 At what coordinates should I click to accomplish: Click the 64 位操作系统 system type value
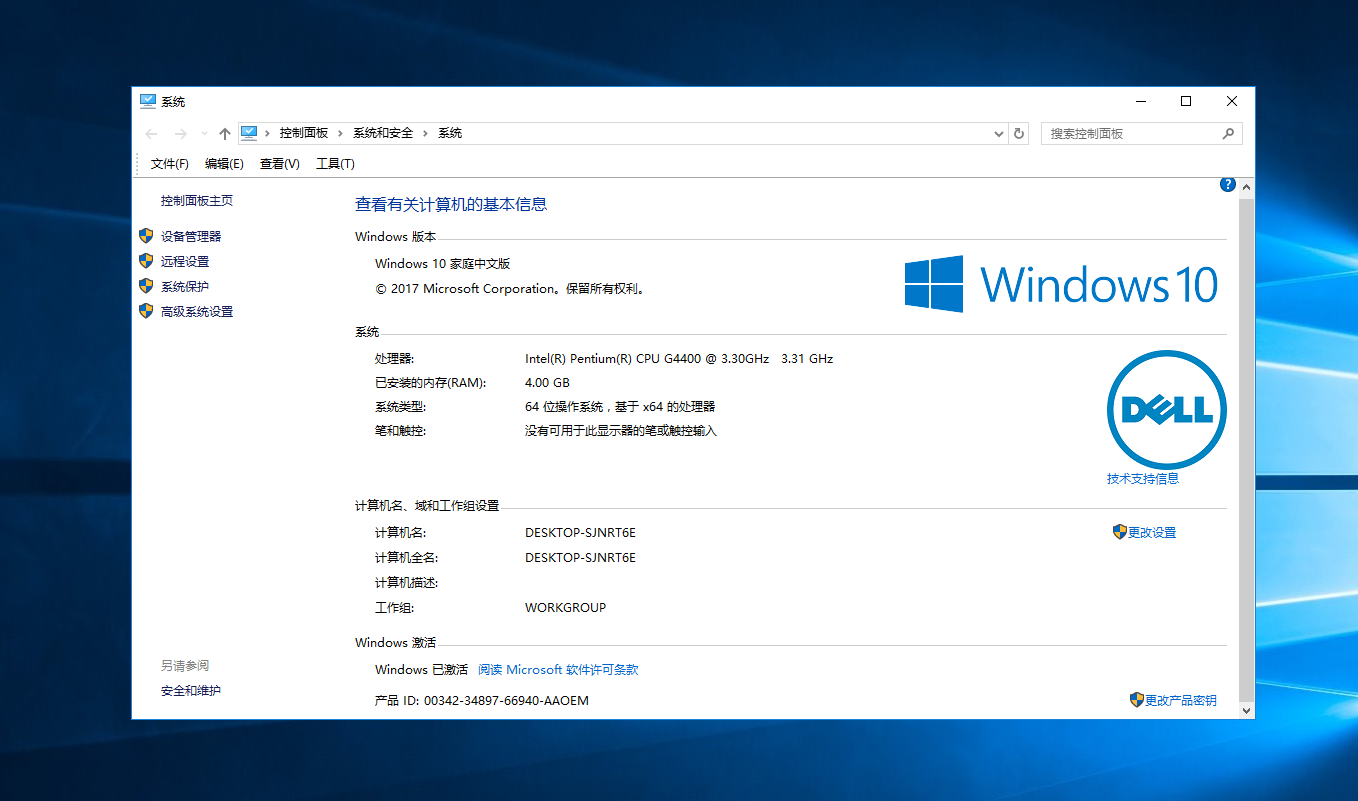coord(620,407)
